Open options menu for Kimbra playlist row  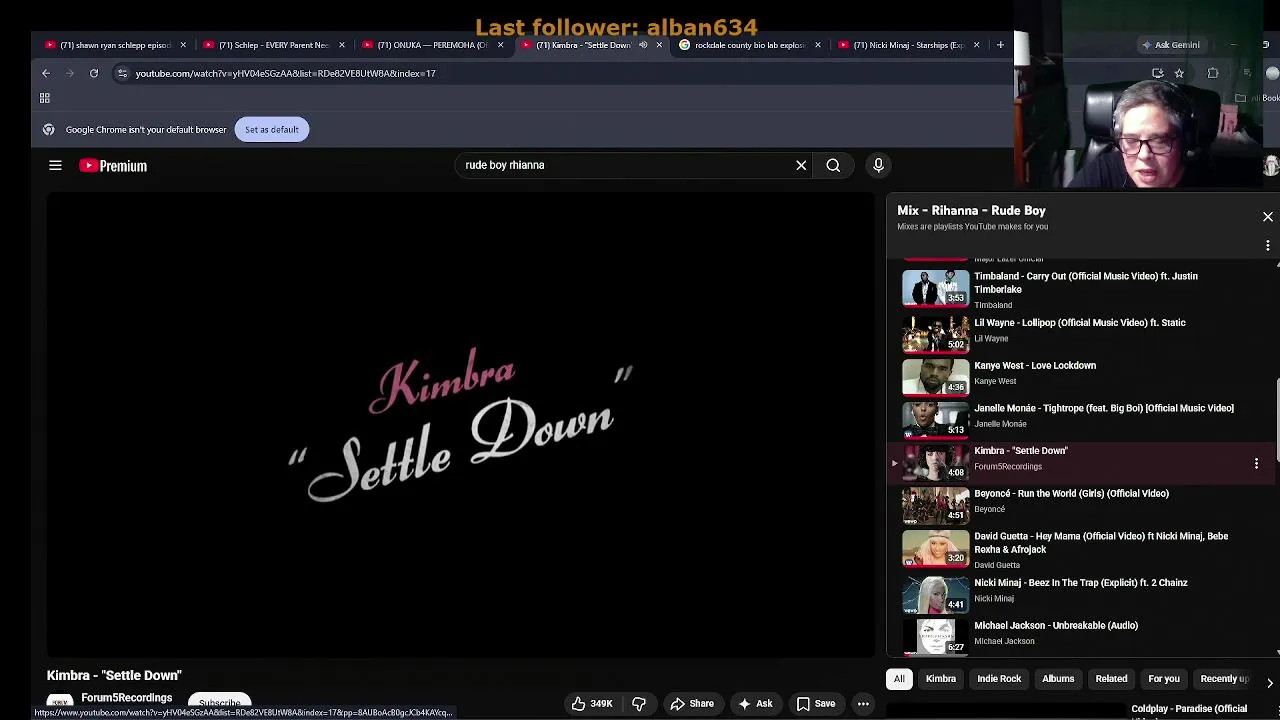[1256, 463]
